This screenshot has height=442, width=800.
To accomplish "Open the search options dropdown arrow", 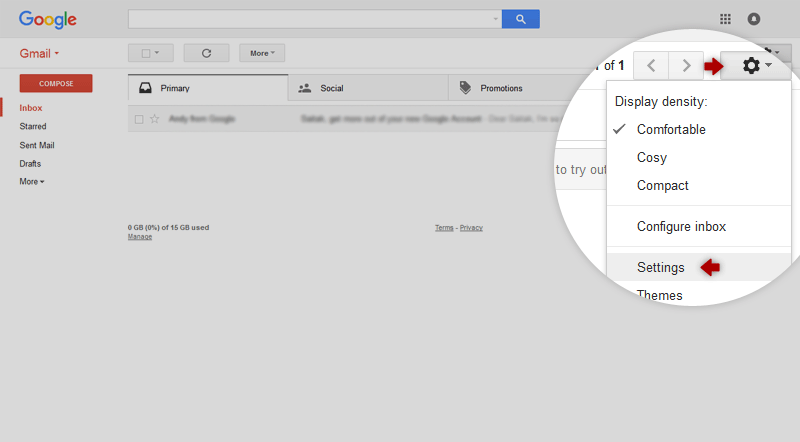I will point(495,19).
